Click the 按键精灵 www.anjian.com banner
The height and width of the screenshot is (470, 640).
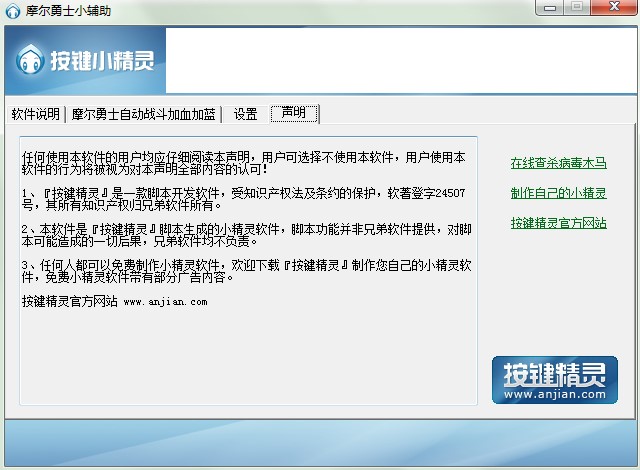coord(555,380)
